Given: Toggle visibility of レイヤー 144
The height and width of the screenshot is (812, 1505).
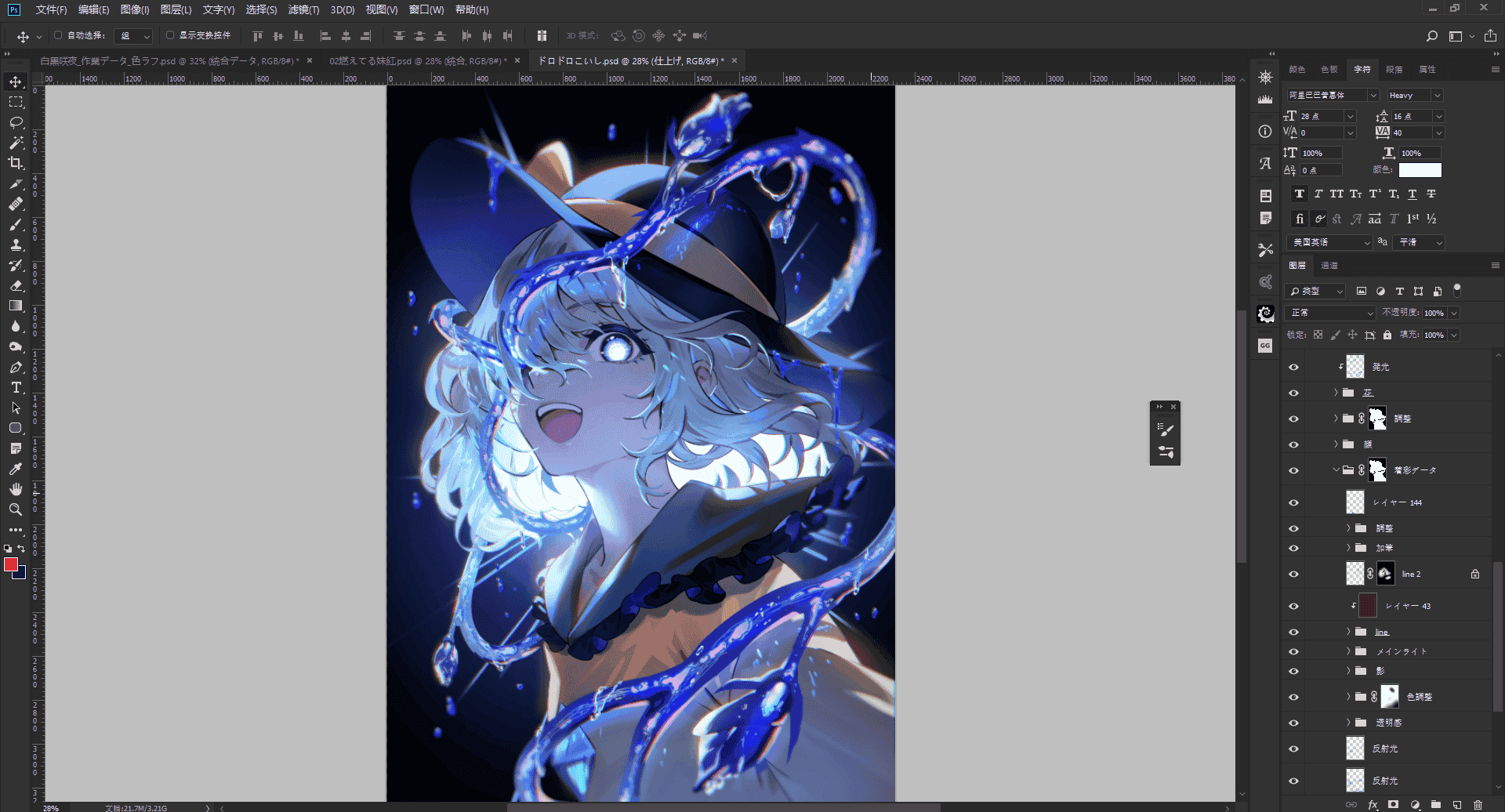Looking at the screenshot, I should [1293, 502].
